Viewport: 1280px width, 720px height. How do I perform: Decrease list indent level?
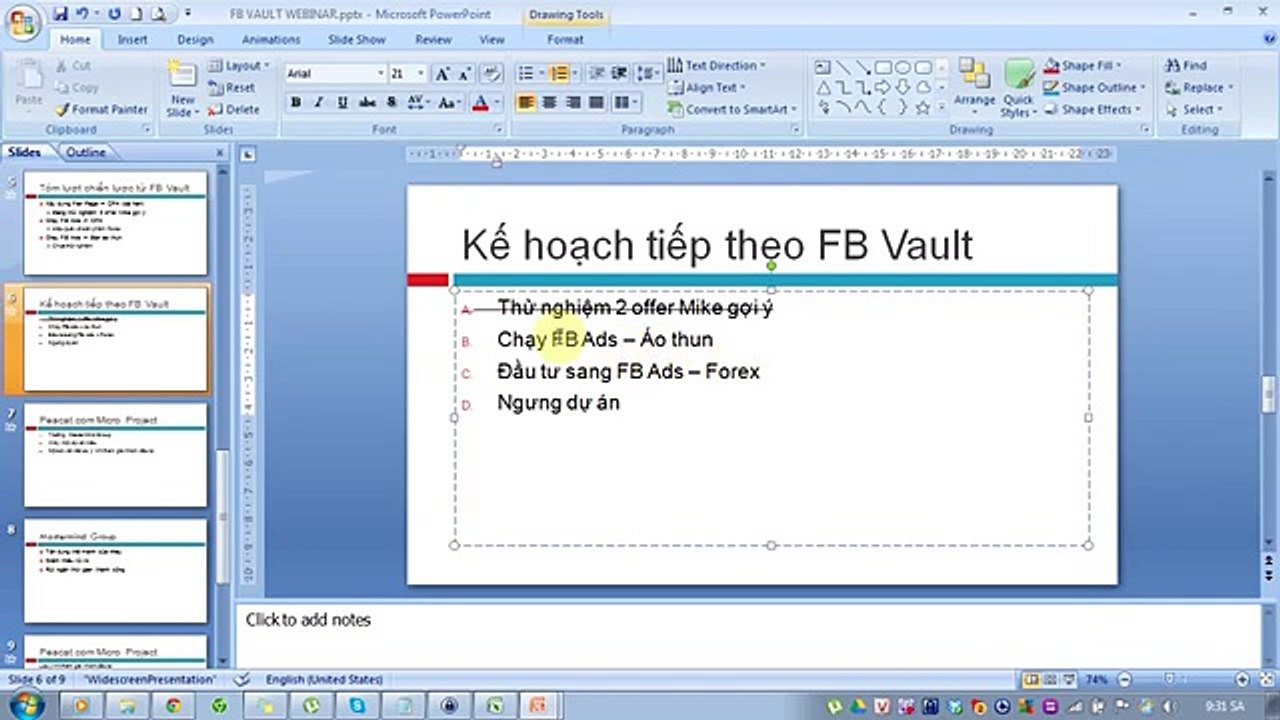pos(597,74)
